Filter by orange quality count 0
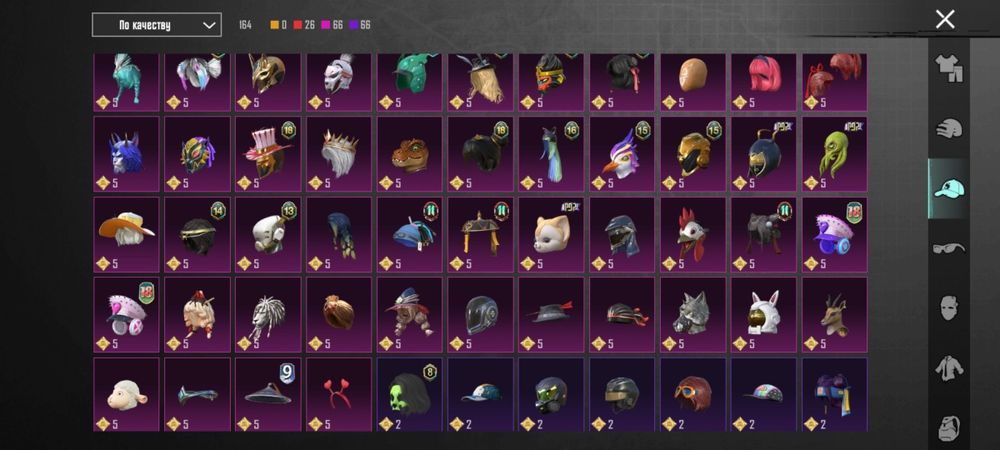Viewport: 1000px width, 450px height. [279, 25]
